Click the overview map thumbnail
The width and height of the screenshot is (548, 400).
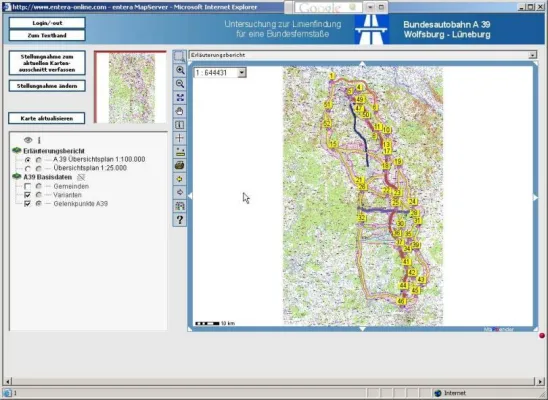130,87
